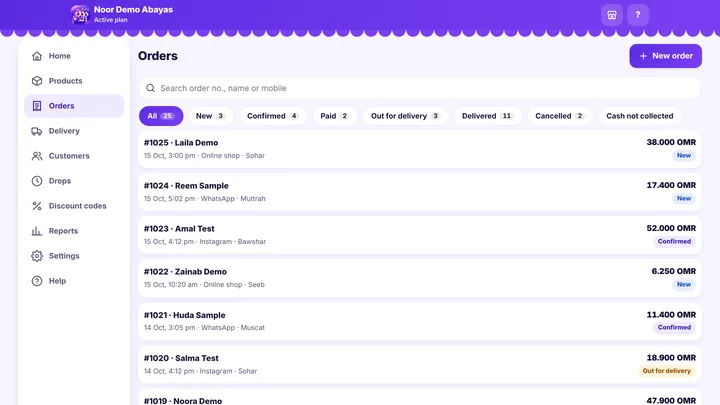720x405 pixels.
Task: Click New badge on order #1022
Action: 684,285
